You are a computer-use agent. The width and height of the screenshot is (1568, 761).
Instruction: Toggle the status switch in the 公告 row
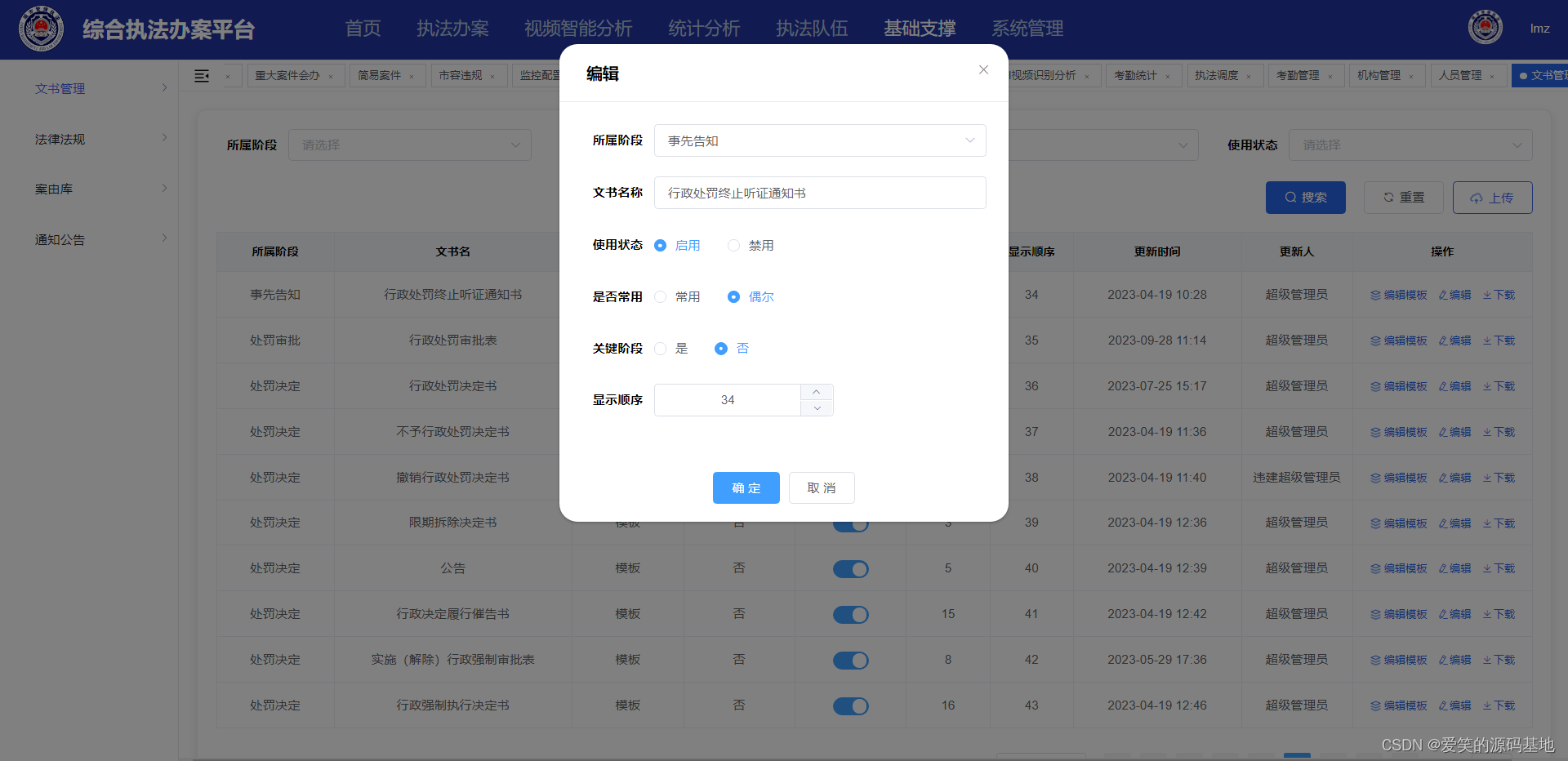tap(850, 569)
